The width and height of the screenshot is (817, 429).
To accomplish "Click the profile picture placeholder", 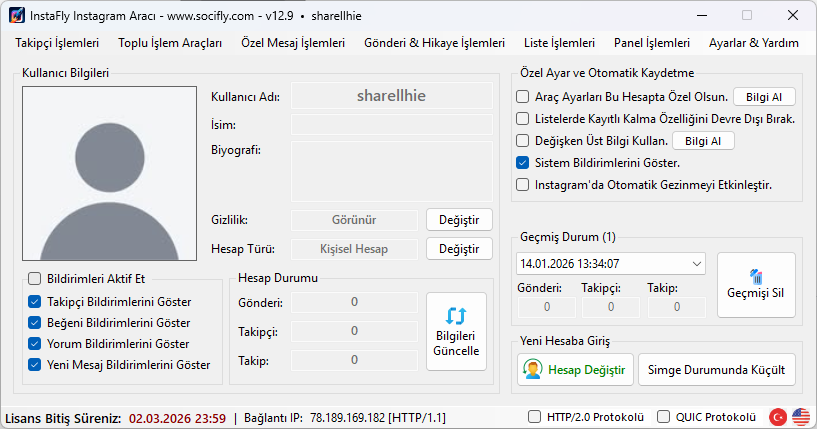I will click(109, 174).
